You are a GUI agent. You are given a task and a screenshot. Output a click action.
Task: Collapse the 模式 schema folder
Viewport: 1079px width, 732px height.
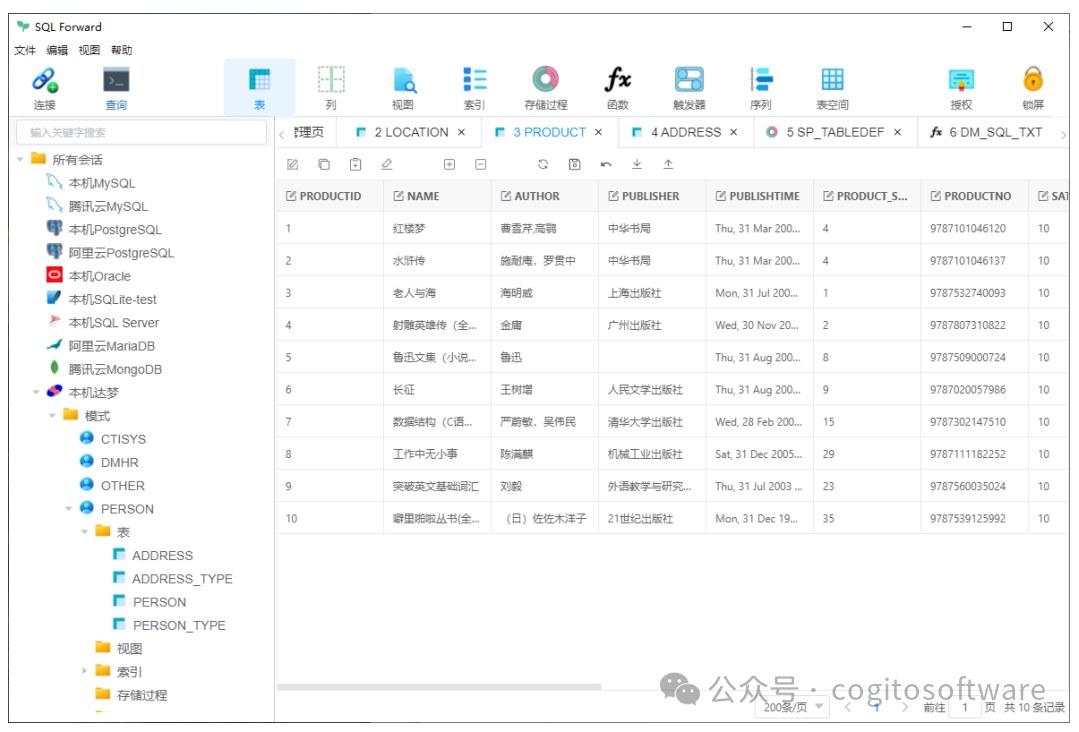point(52,416)
